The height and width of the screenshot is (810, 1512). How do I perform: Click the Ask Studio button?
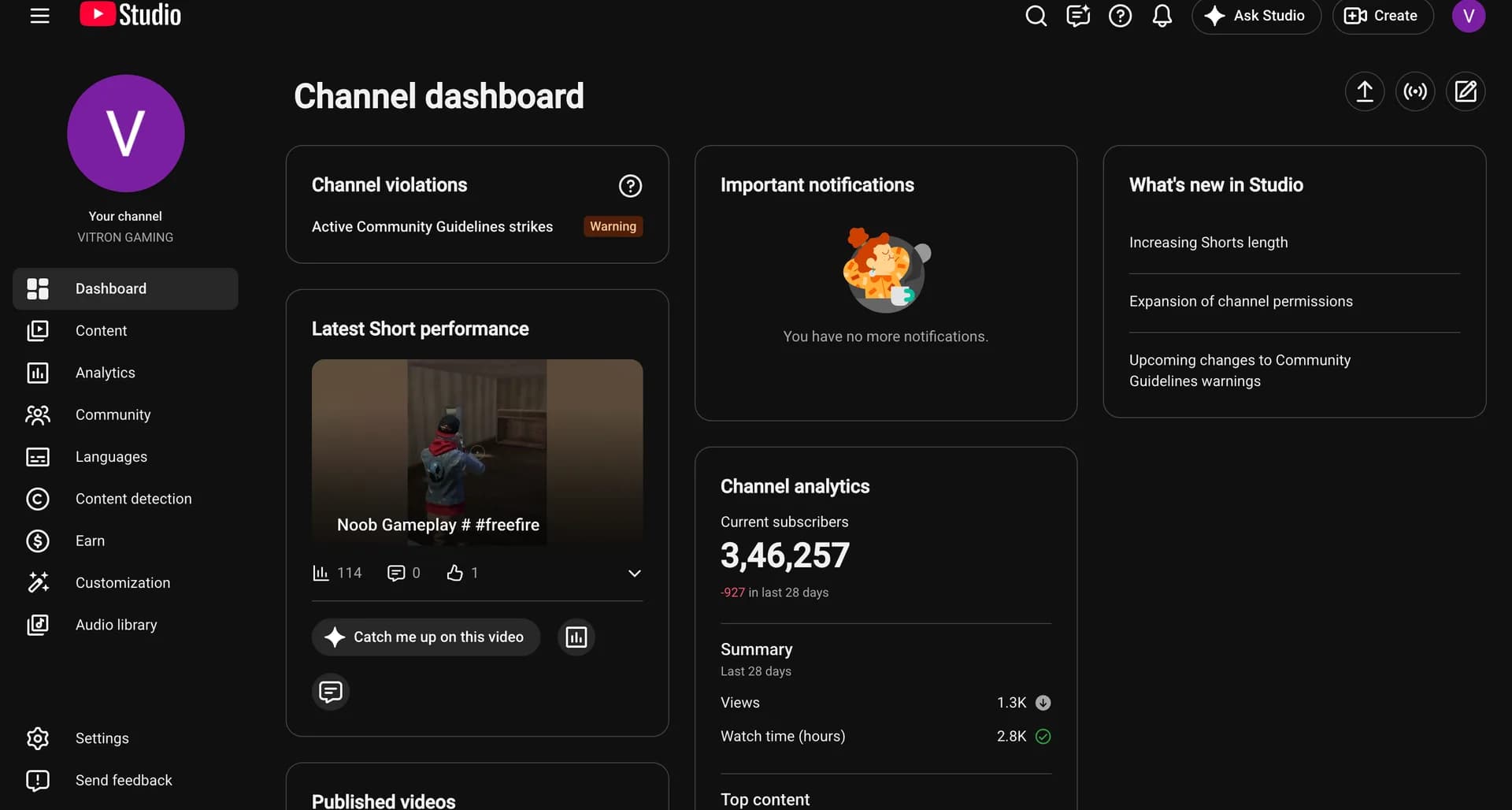pos(1256,16)
